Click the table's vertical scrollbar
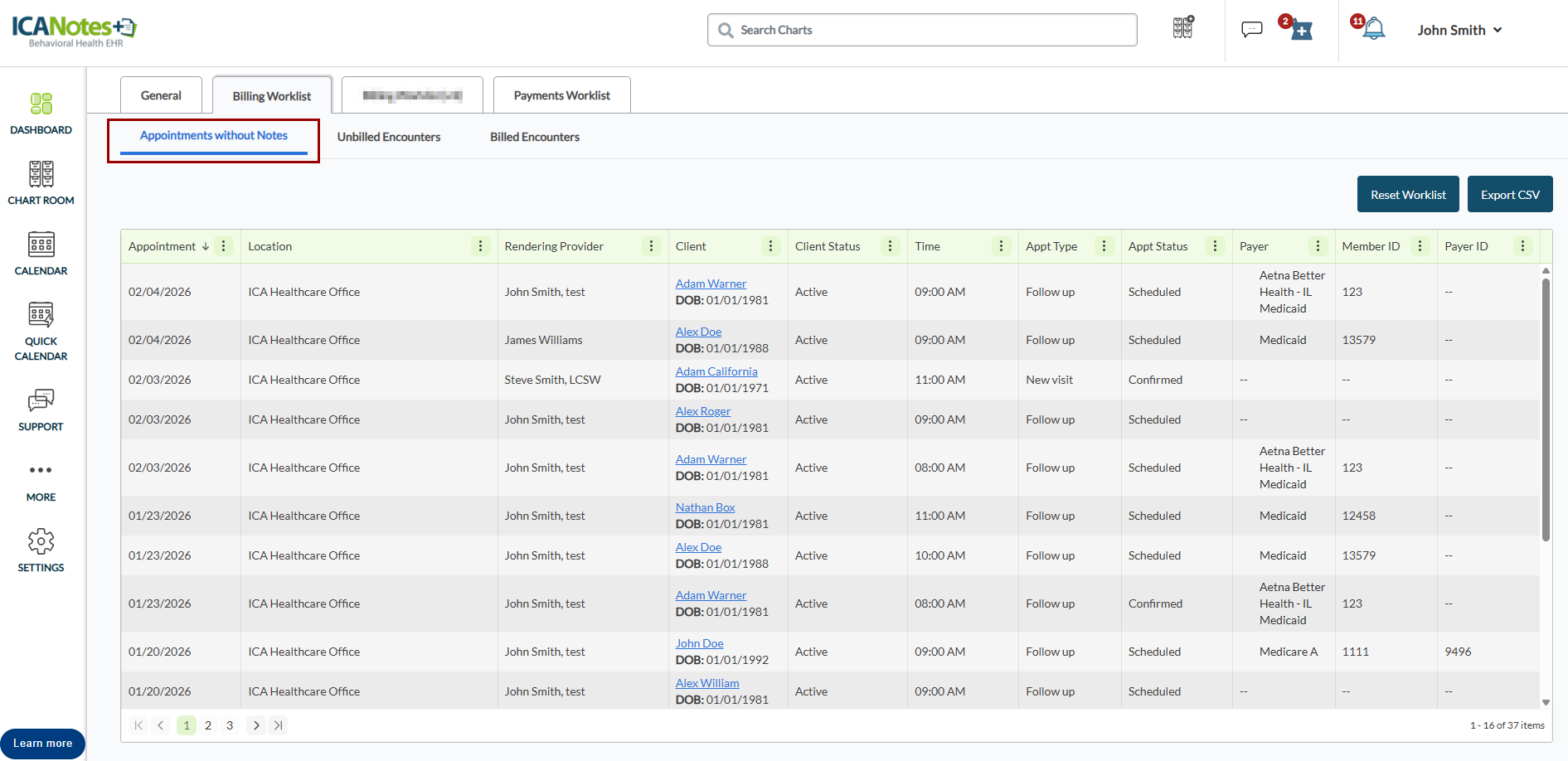Screen dimensions: 1568x761 coord(1546,410)
